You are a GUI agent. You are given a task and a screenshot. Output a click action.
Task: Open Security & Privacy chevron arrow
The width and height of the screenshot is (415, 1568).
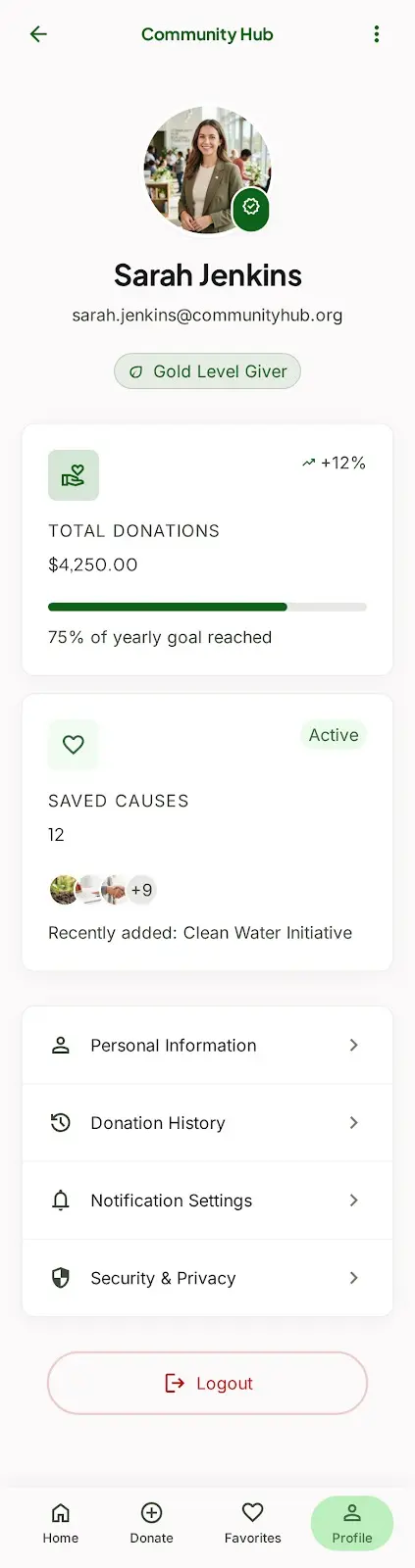(x=354, y=1278)
